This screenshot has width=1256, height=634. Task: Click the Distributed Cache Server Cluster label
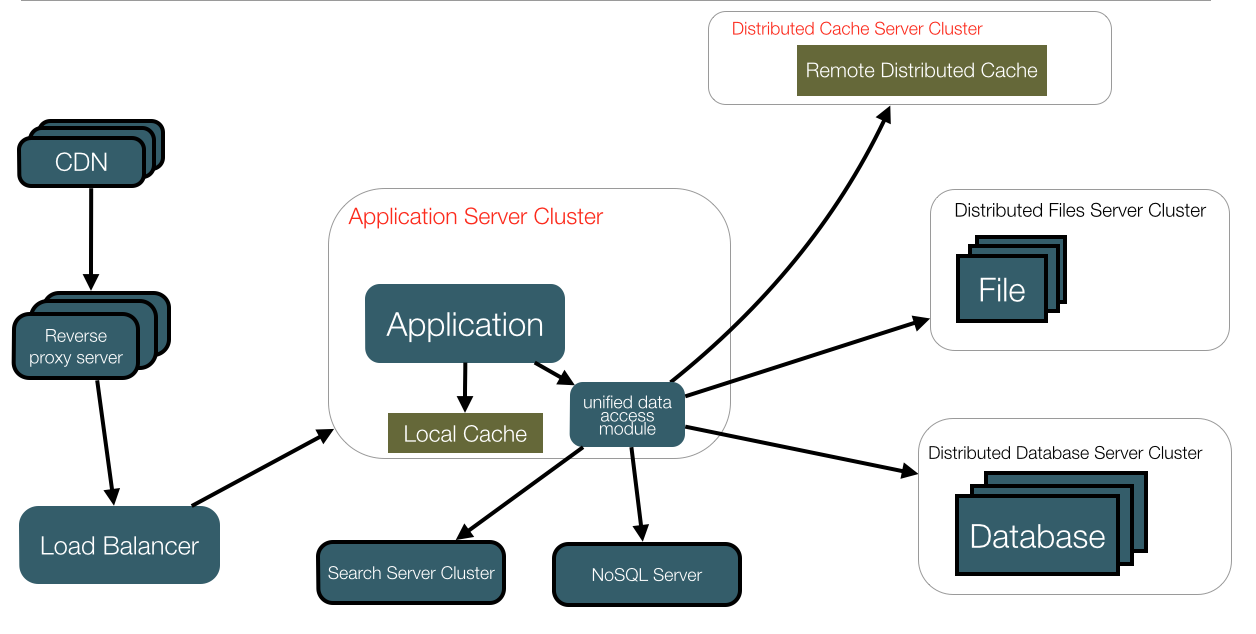click(857, 29)
